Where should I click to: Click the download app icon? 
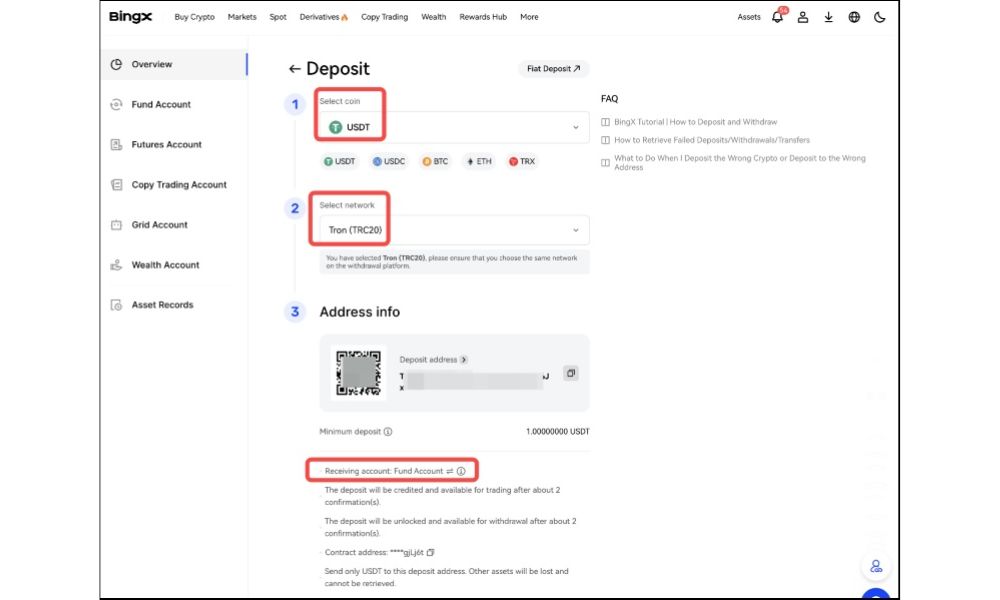tap(828, 17)
